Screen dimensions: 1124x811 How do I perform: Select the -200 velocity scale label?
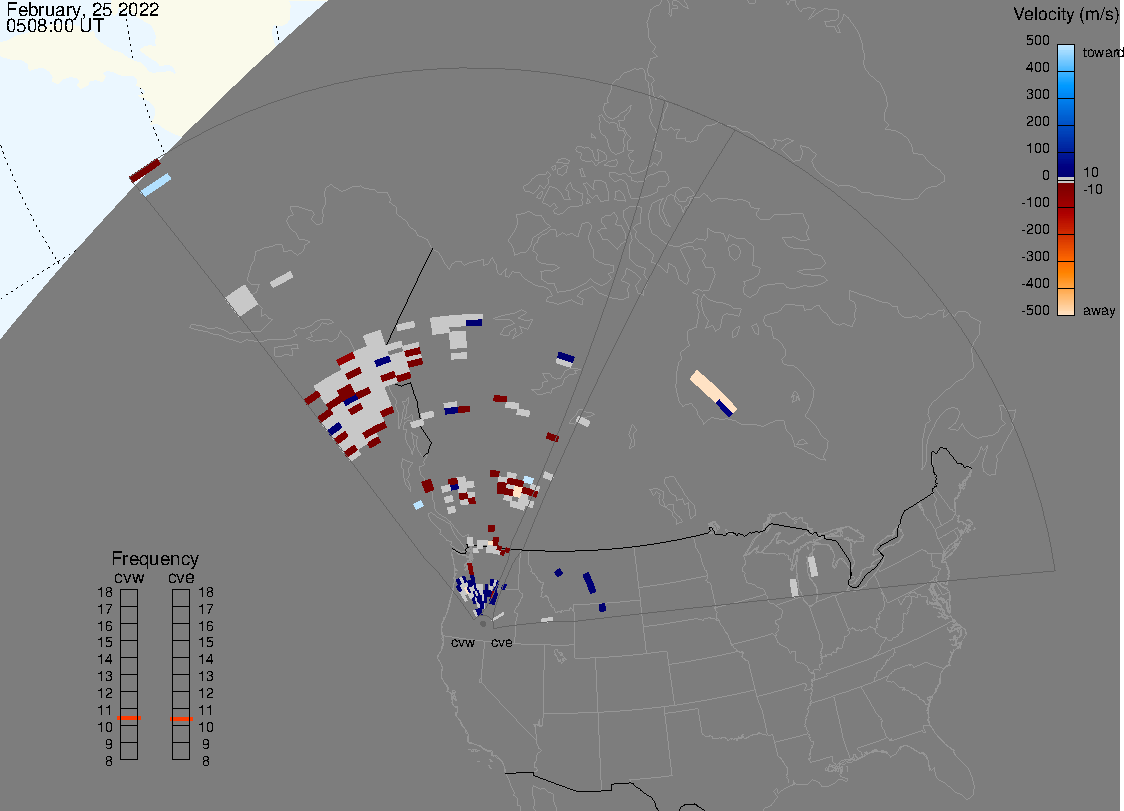[x=1035, y=229]
